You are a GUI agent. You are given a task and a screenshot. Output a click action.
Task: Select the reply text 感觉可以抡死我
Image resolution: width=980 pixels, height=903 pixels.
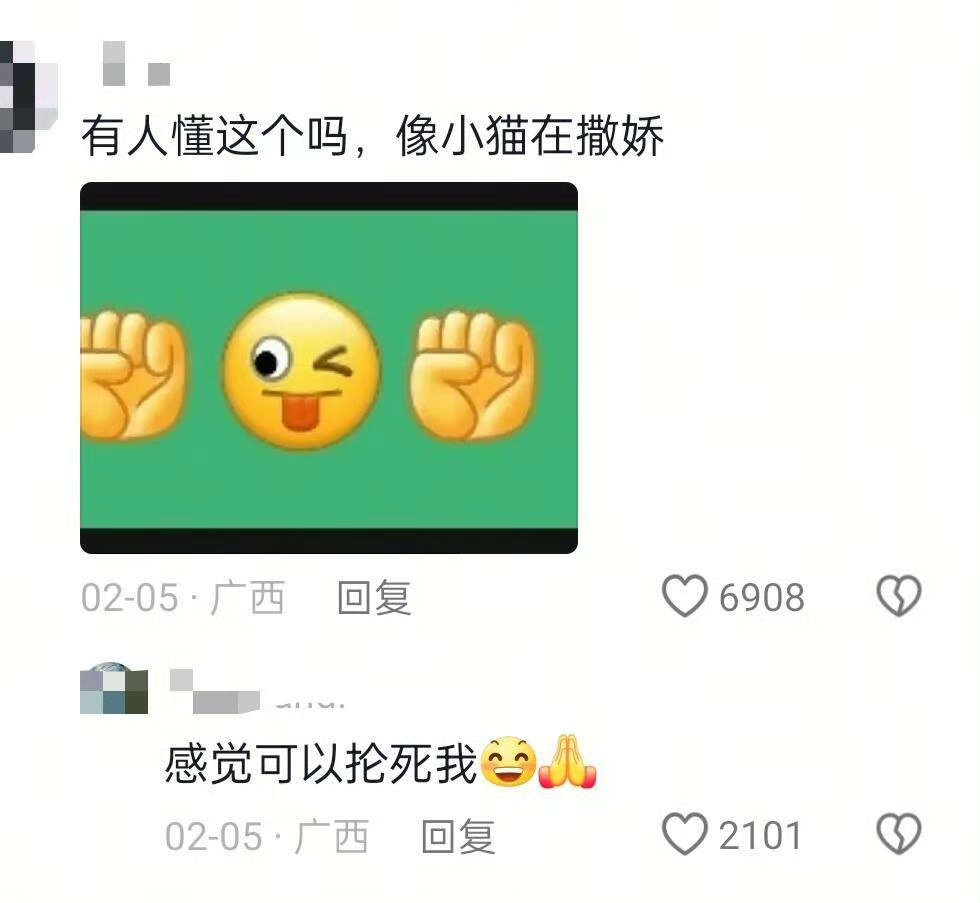pos(321,763)
